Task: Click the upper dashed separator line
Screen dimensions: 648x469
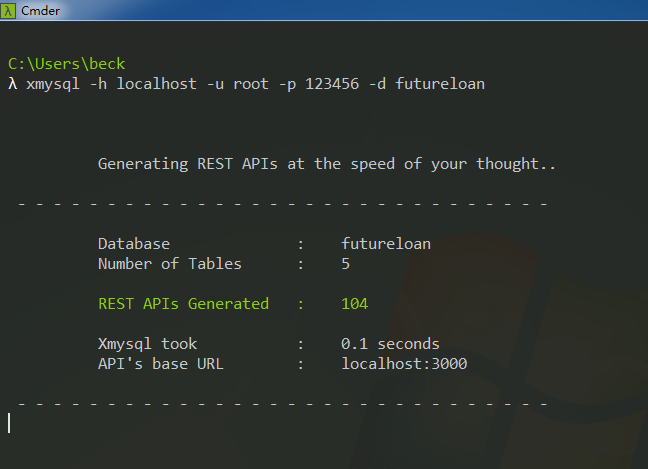Action: pos(282,204)
